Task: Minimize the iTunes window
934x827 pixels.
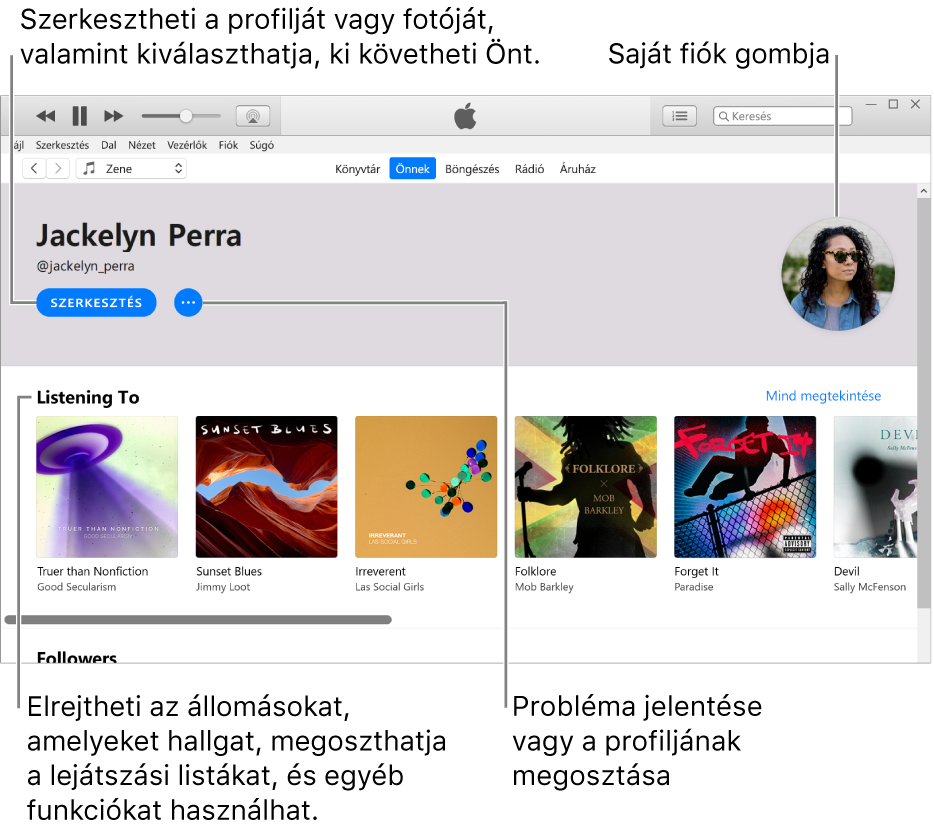Action: [x=870, y=104]
